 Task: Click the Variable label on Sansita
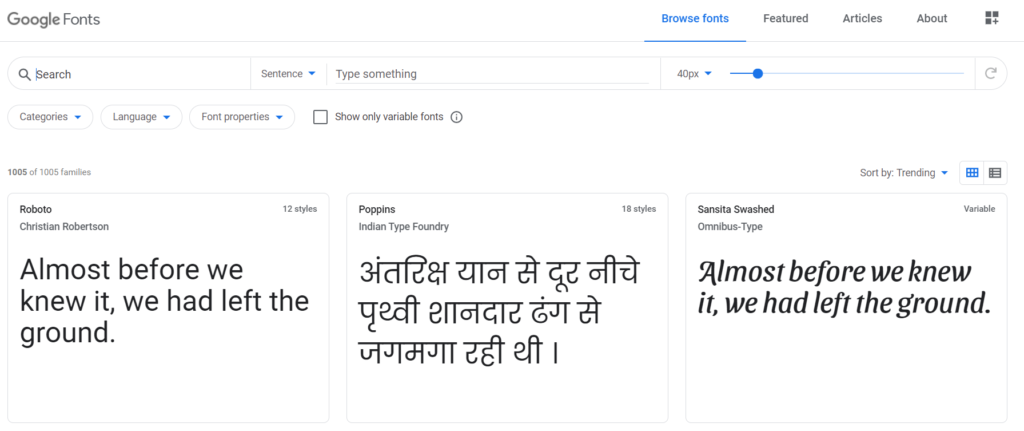click(x=979, y=209)
